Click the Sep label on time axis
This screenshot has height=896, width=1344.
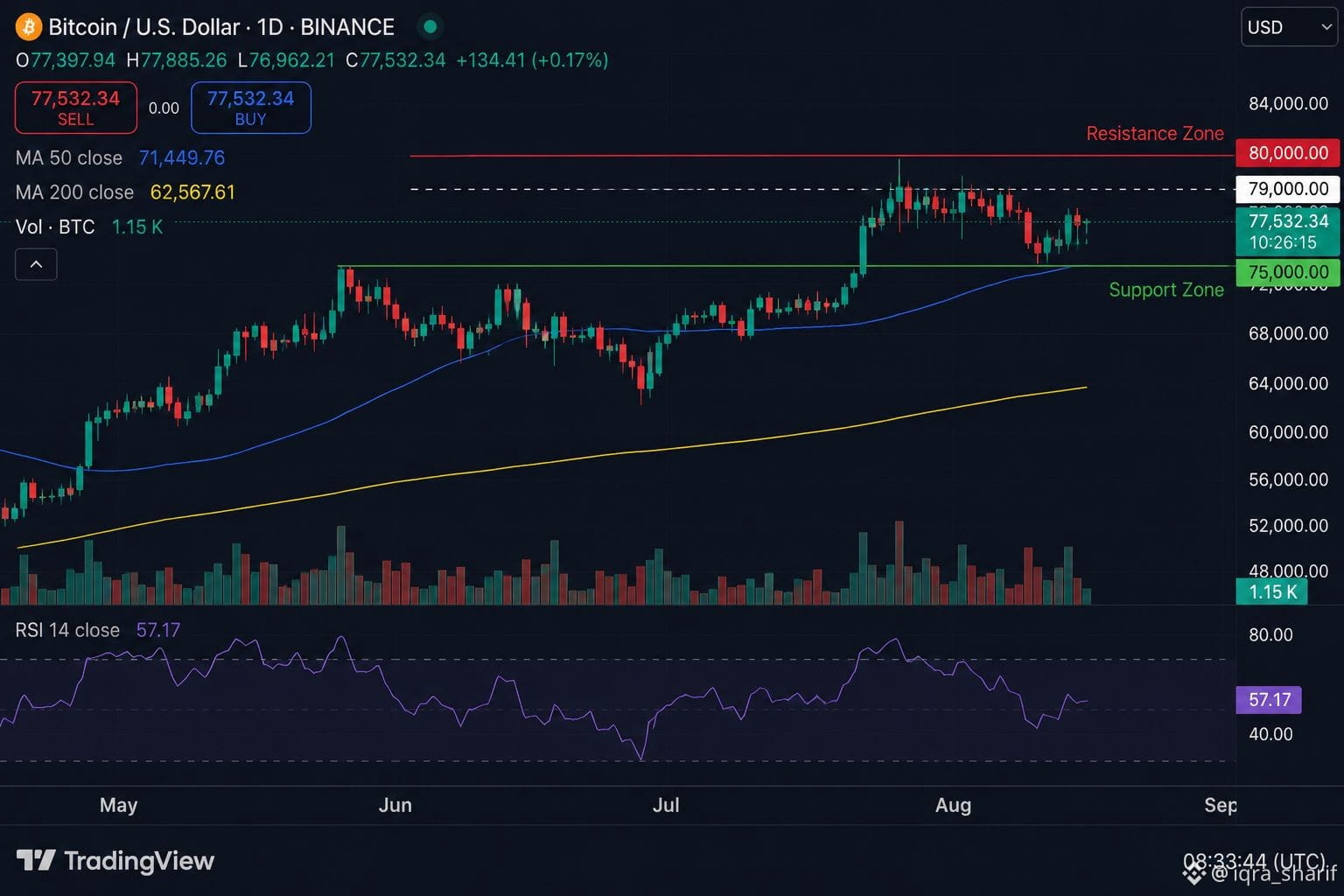(x=1221, y=805)
